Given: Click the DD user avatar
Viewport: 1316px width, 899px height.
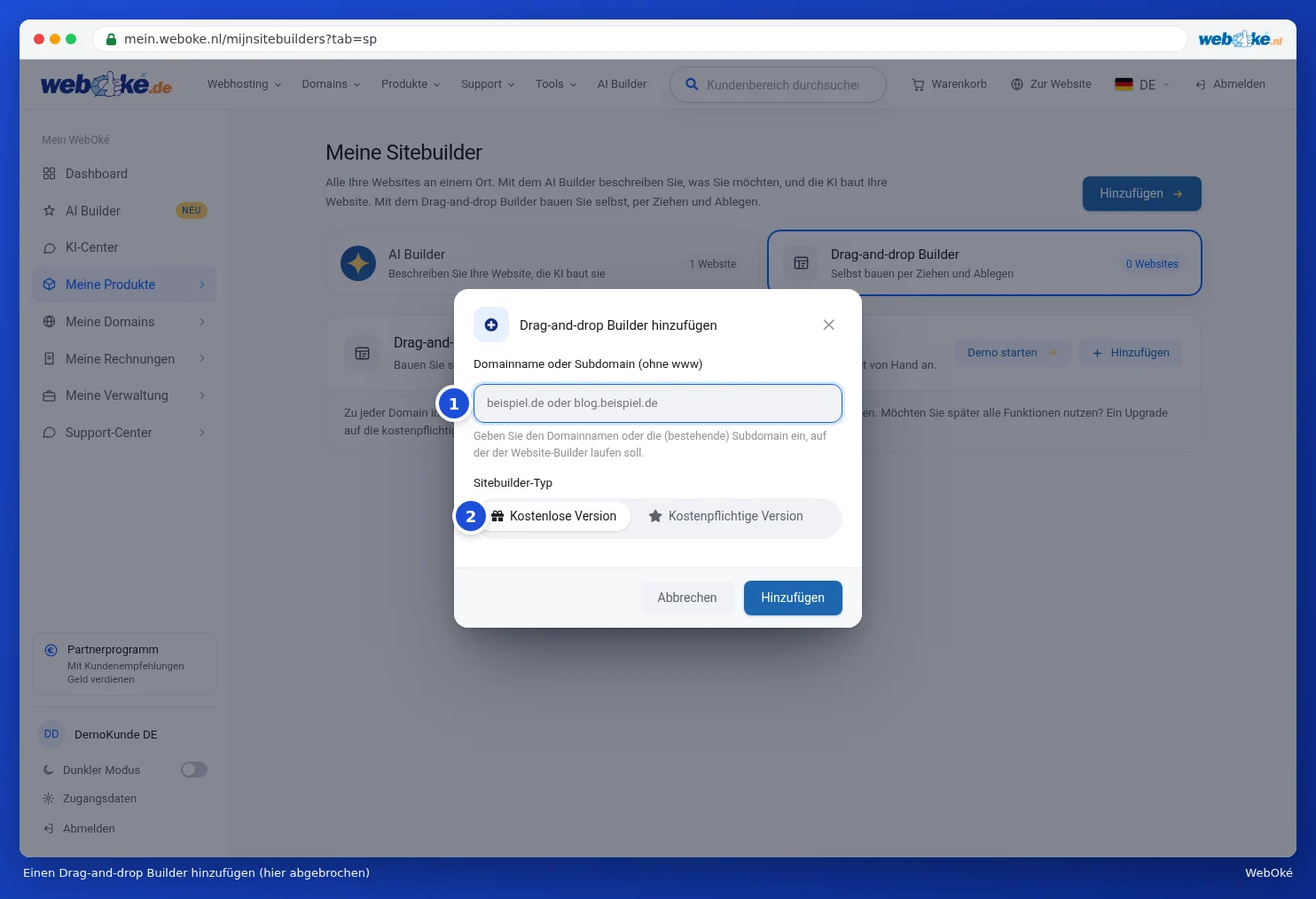Looking at the screenshot, I should coord(51,734).
